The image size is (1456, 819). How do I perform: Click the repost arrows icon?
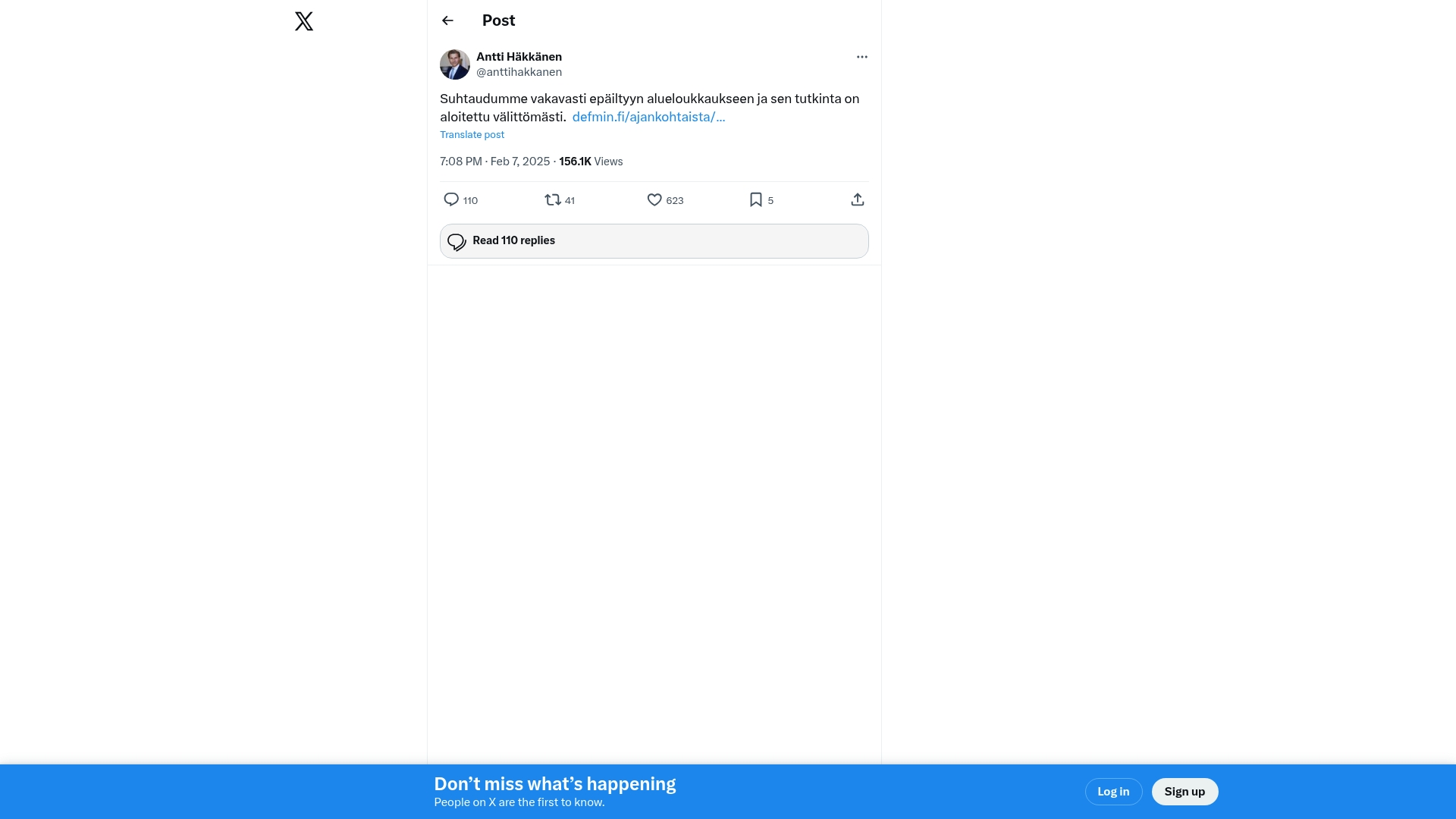(x=552, y=199)
